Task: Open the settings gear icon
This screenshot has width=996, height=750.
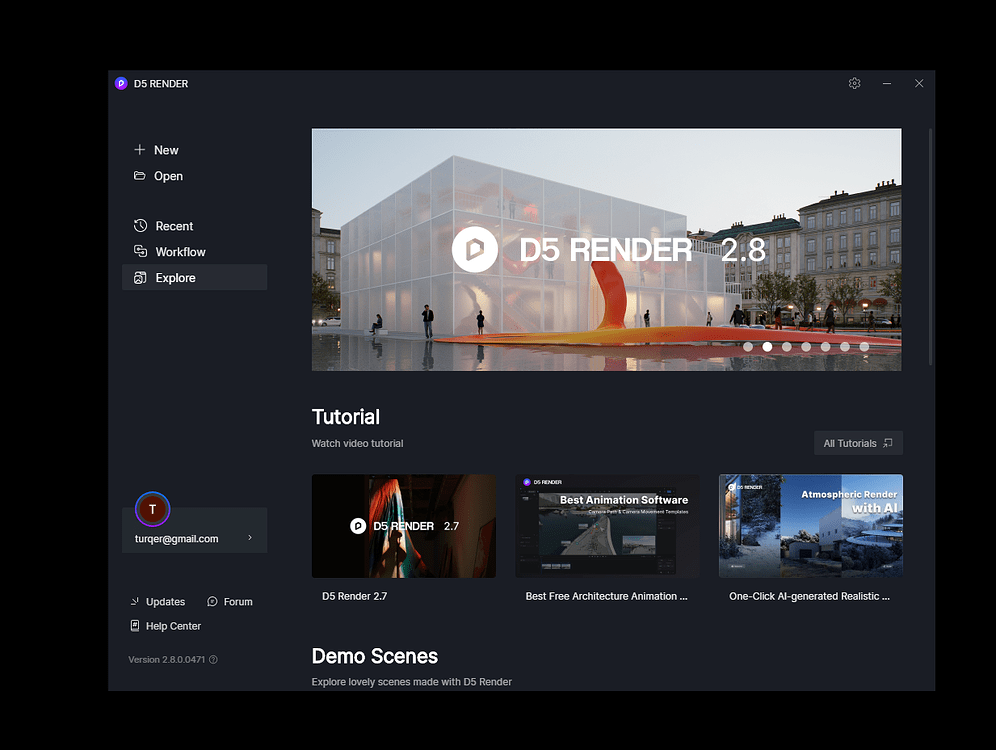Action: [854, 83]
